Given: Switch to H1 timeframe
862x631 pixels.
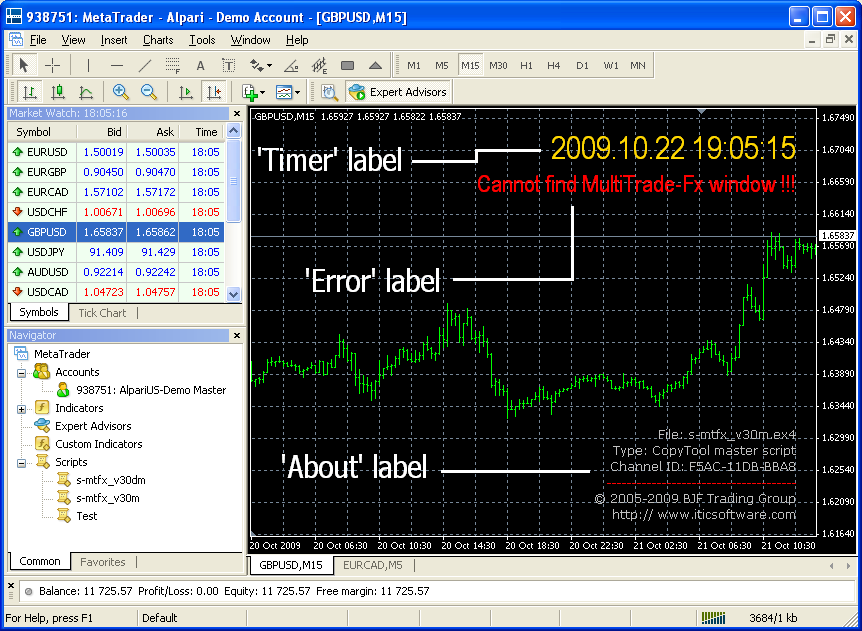Looking at the screenshot, I should pos(526,65).
